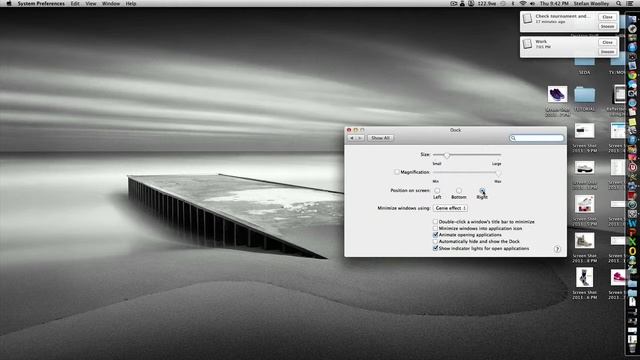Viewport: 640px width, 360px height.
Task: Click the help question mark button
Action: coord(557,249)
